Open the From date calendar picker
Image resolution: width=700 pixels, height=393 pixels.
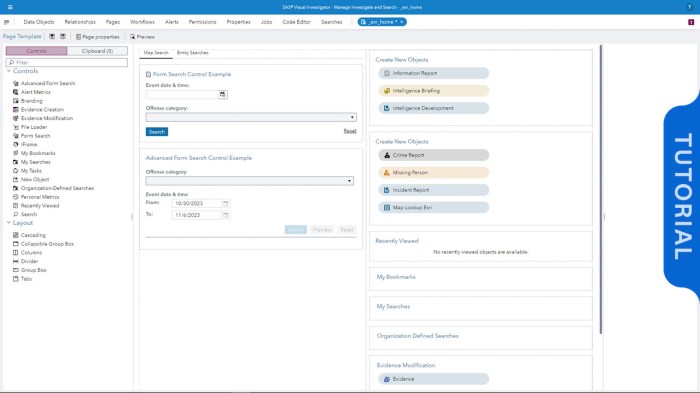(x=225, y=204)
